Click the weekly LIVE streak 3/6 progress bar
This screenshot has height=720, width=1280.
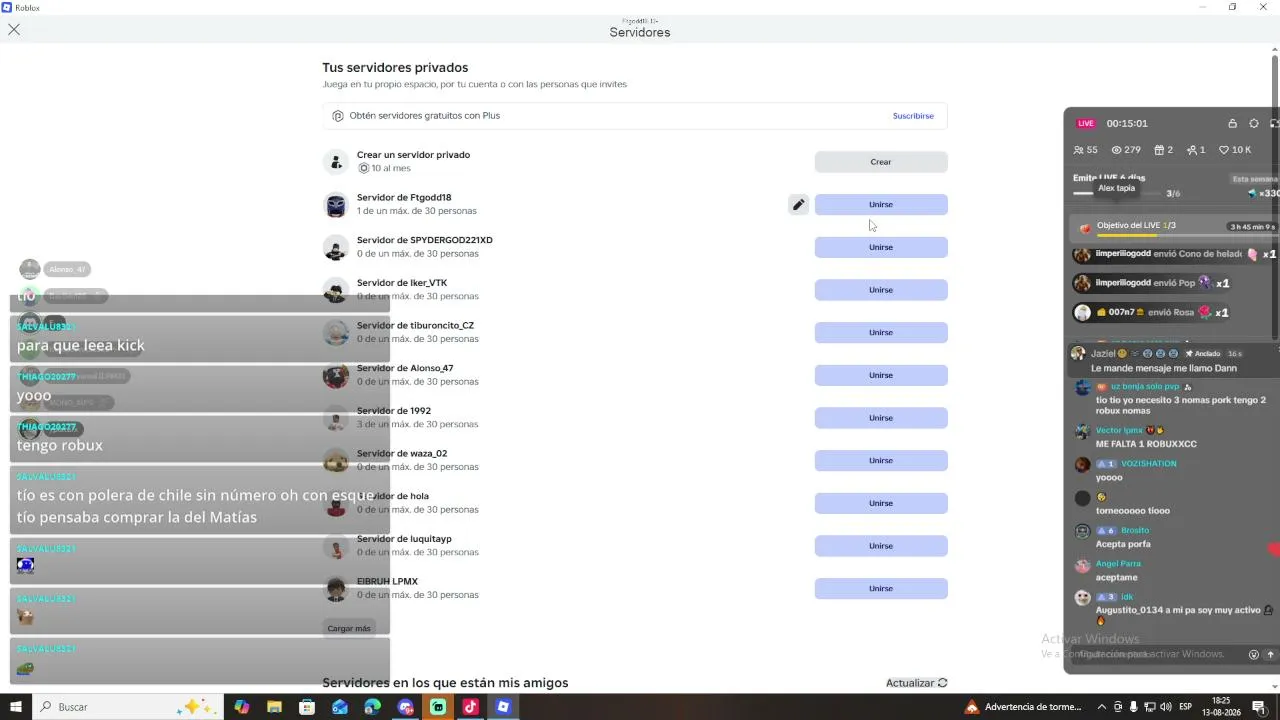tap(1117, 194)
